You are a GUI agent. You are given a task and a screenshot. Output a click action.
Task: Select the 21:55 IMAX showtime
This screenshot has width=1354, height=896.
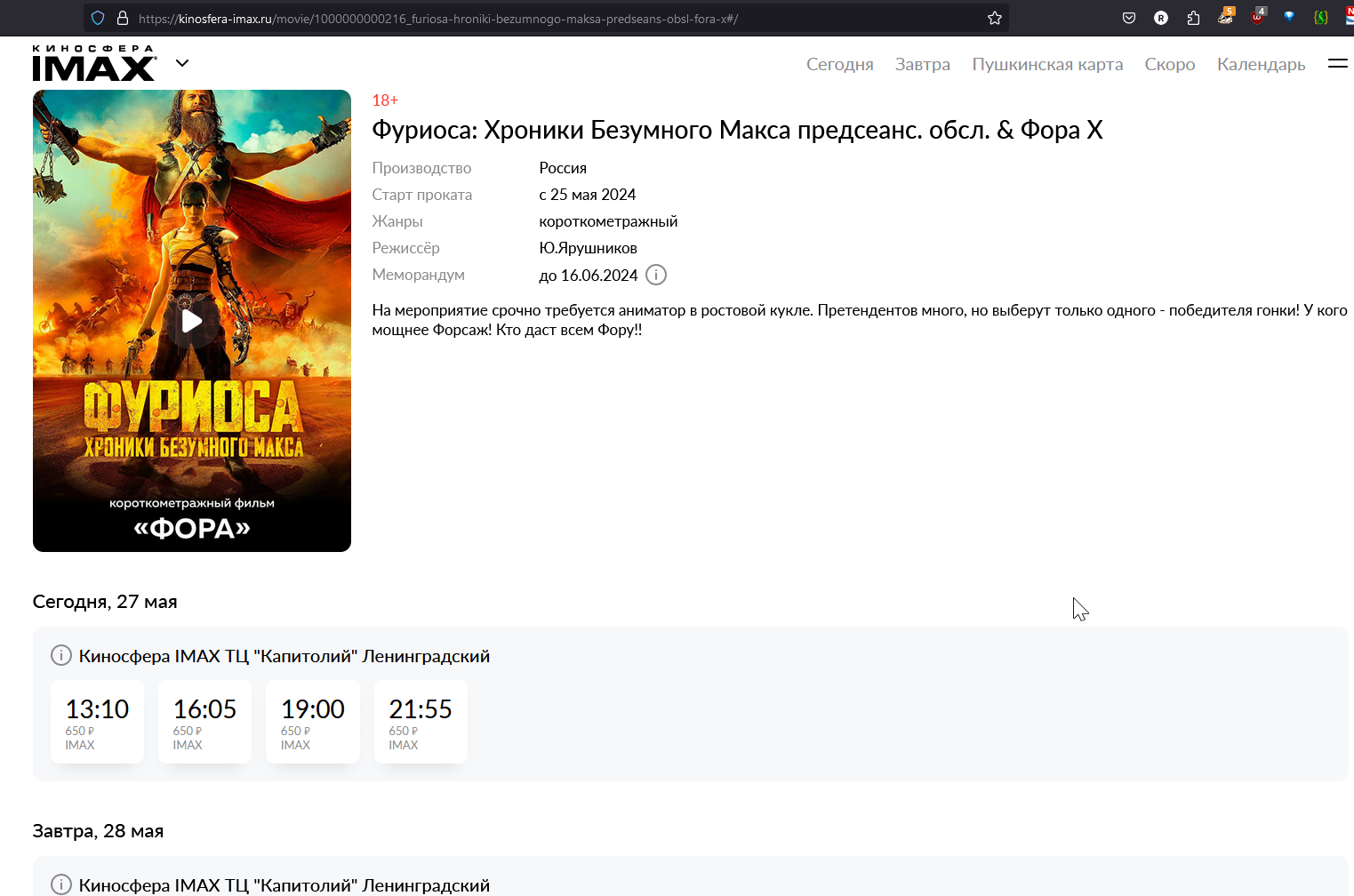click(421, 722)
